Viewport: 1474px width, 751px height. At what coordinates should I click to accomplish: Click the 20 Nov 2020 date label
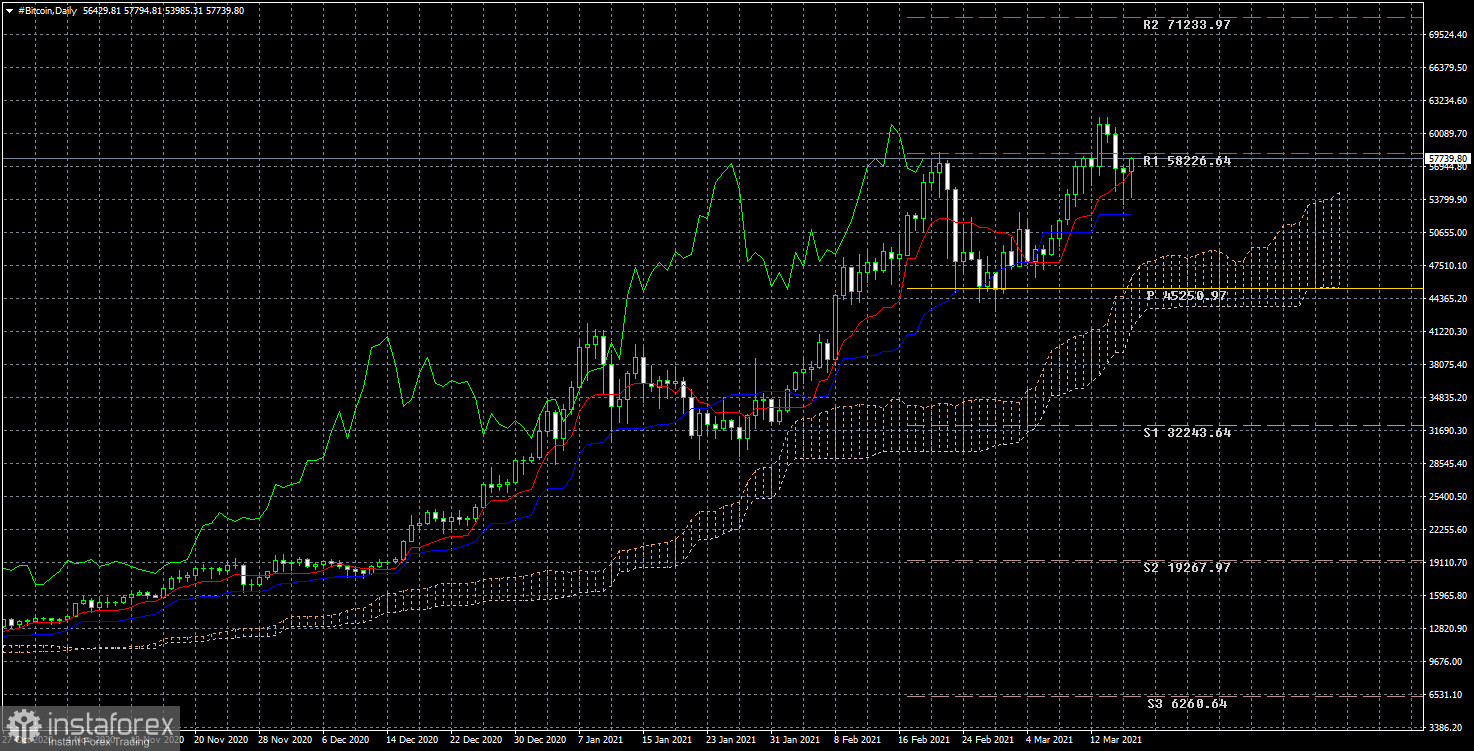pyautogui.click(x=218, y=741)
